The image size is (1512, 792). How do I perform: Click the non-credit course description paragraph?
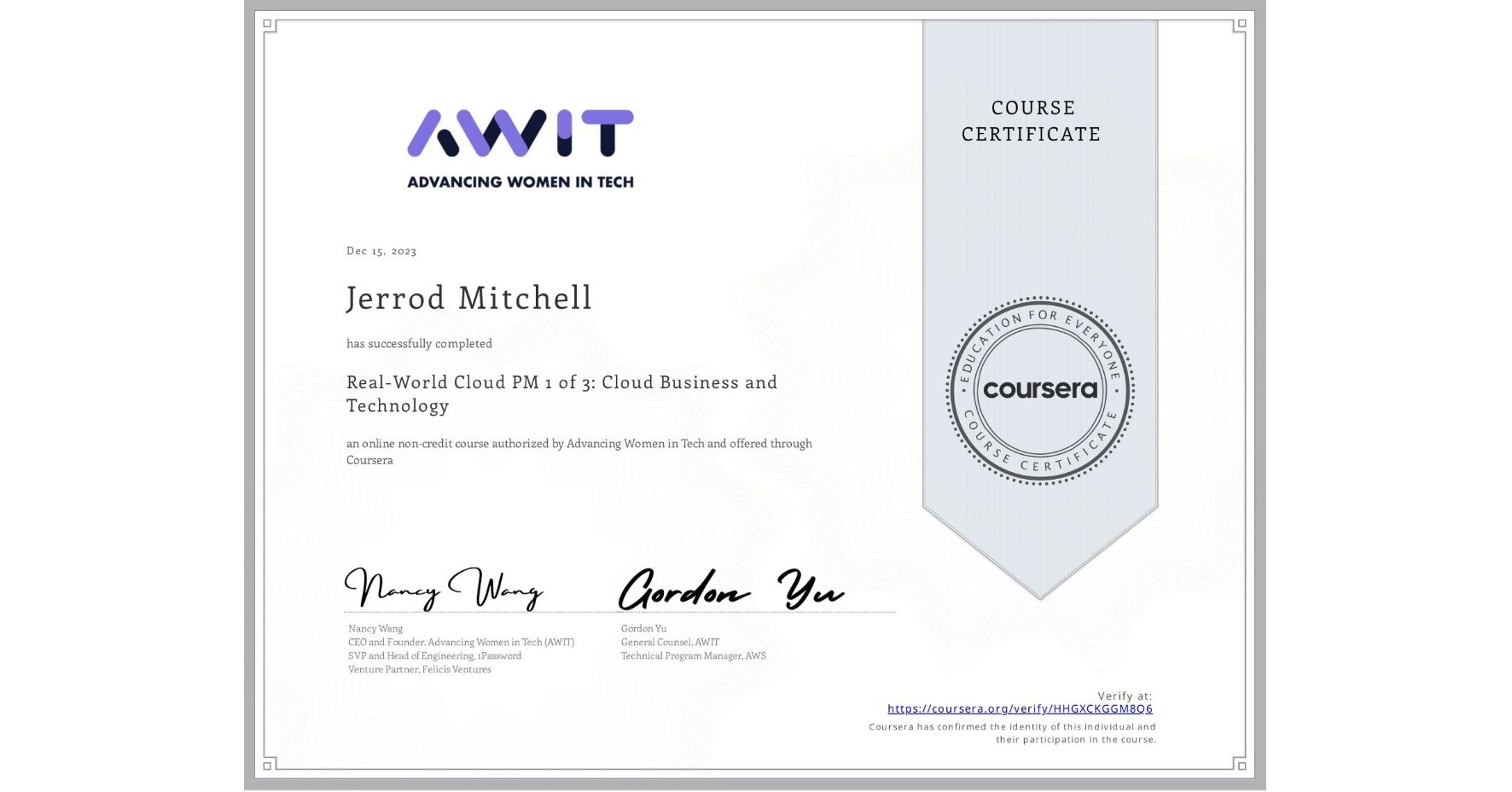click(x=579, y=451)
